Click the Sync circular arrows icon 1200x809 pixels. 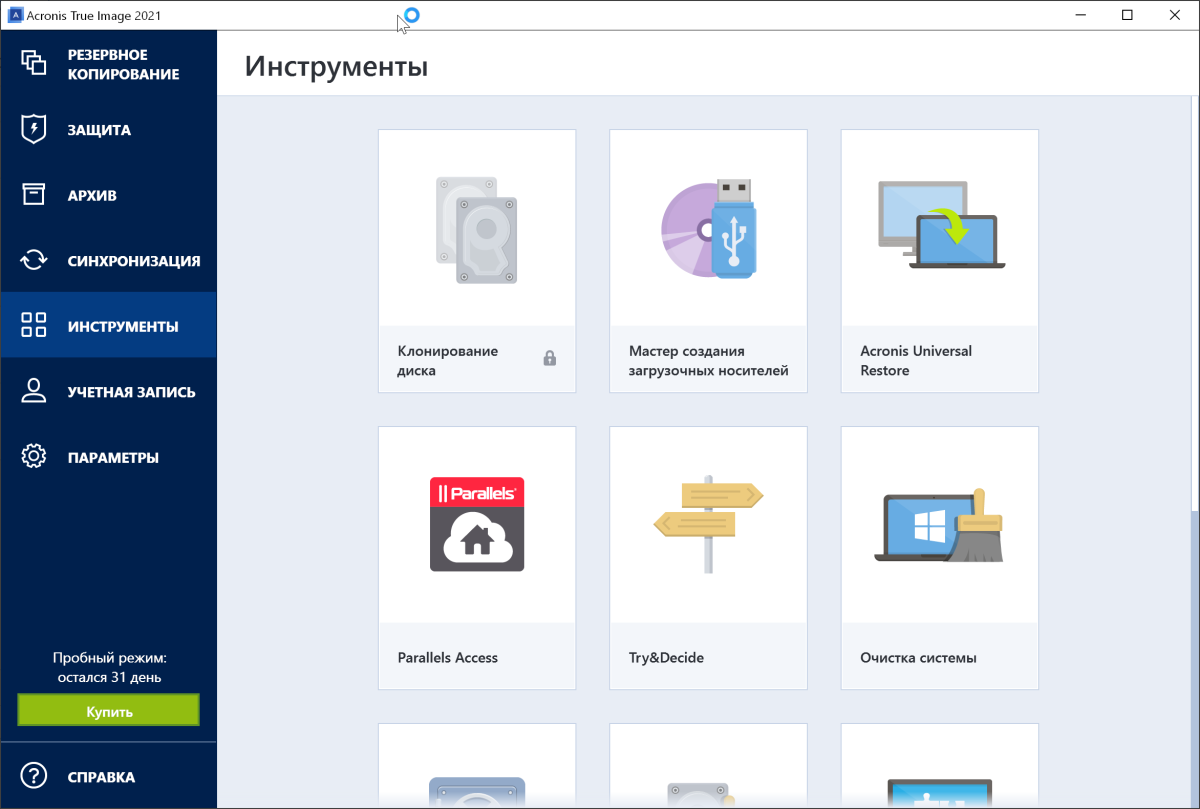point(34,260)
